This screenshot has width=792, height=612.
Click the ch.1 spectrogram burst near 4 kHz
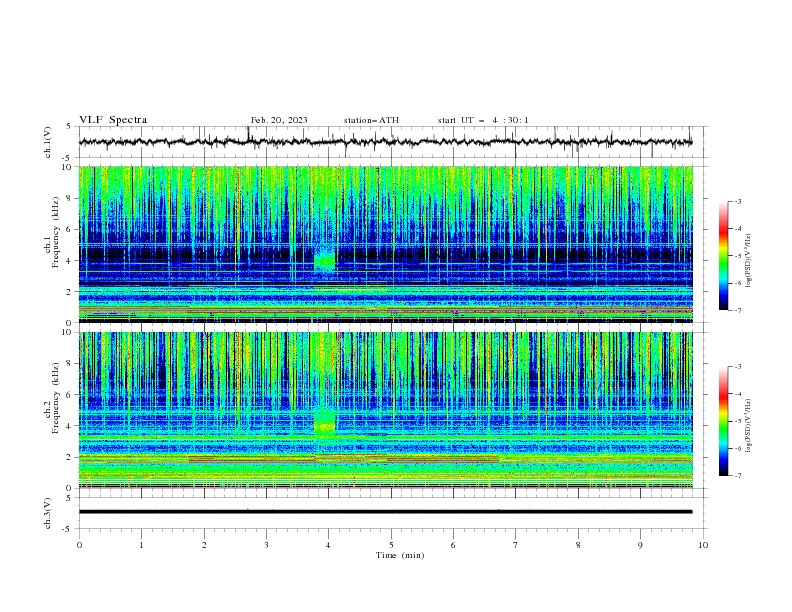click(x=325, y=261)
